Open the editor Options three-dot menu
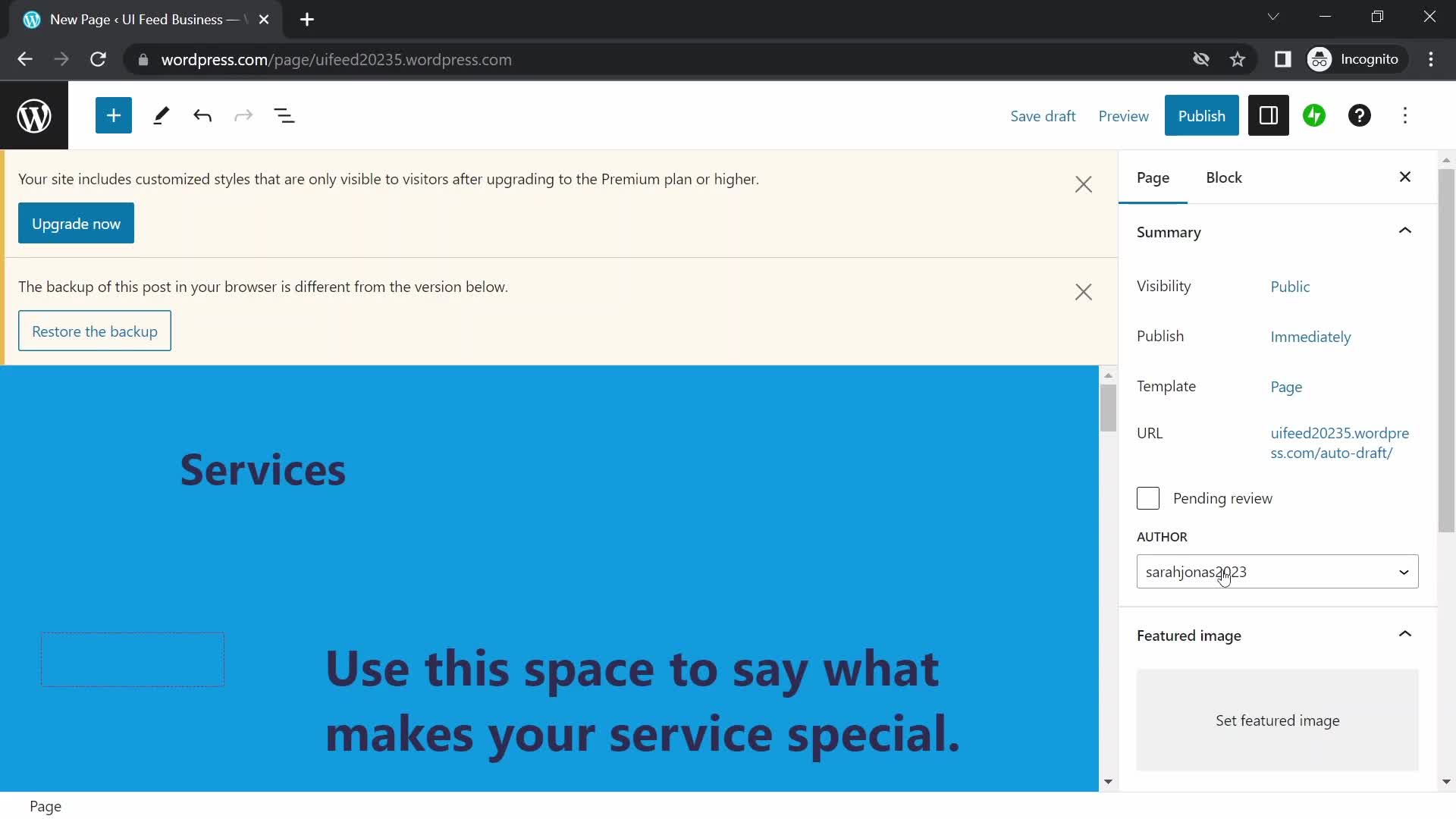 [x=1405, y=115]
